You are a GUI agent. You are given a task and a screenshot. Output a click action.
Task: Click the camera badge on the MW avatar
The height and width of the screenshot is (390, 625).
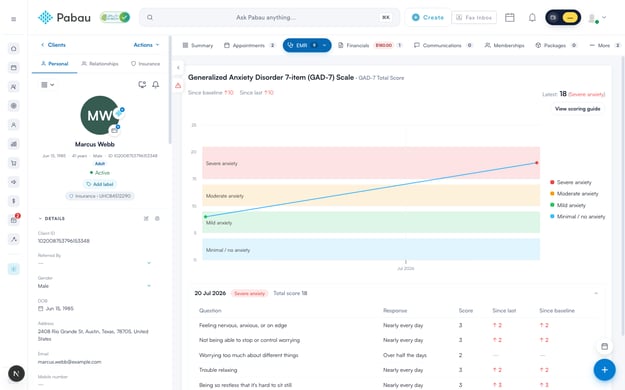pos(115,130)
